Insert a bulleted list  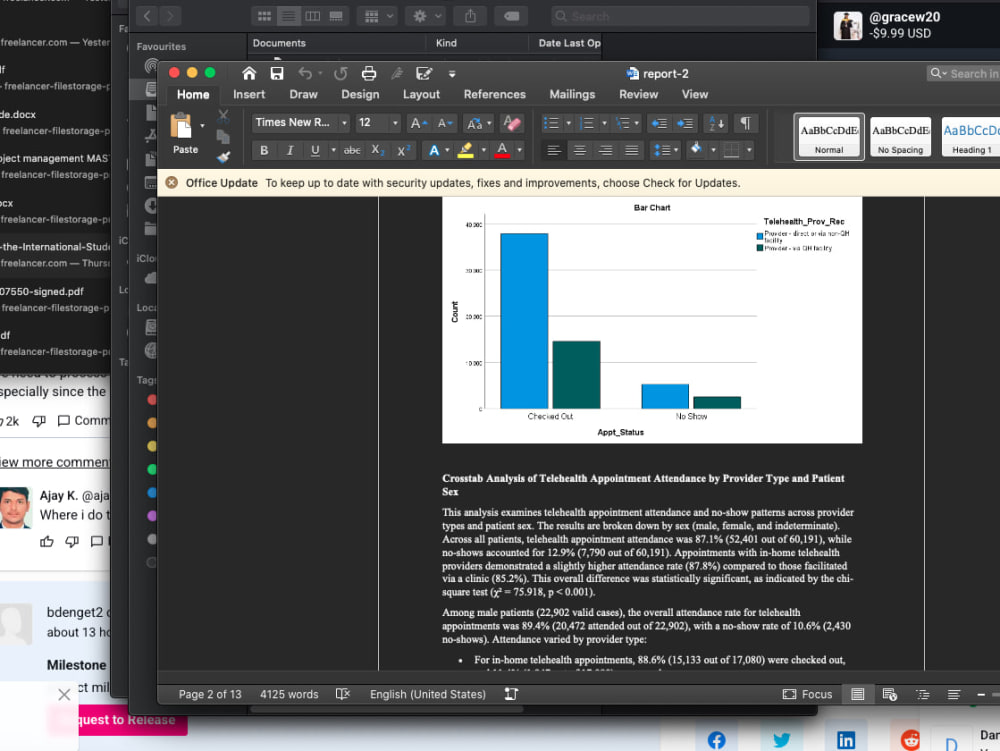[x=551, y=123]
